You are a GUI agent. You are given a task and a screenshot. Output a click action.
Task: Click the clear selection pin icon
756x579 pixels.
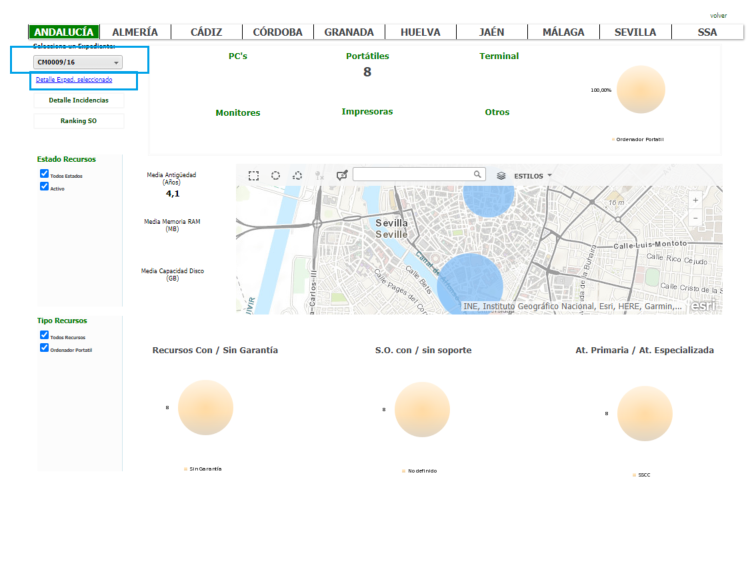point(319,175)
